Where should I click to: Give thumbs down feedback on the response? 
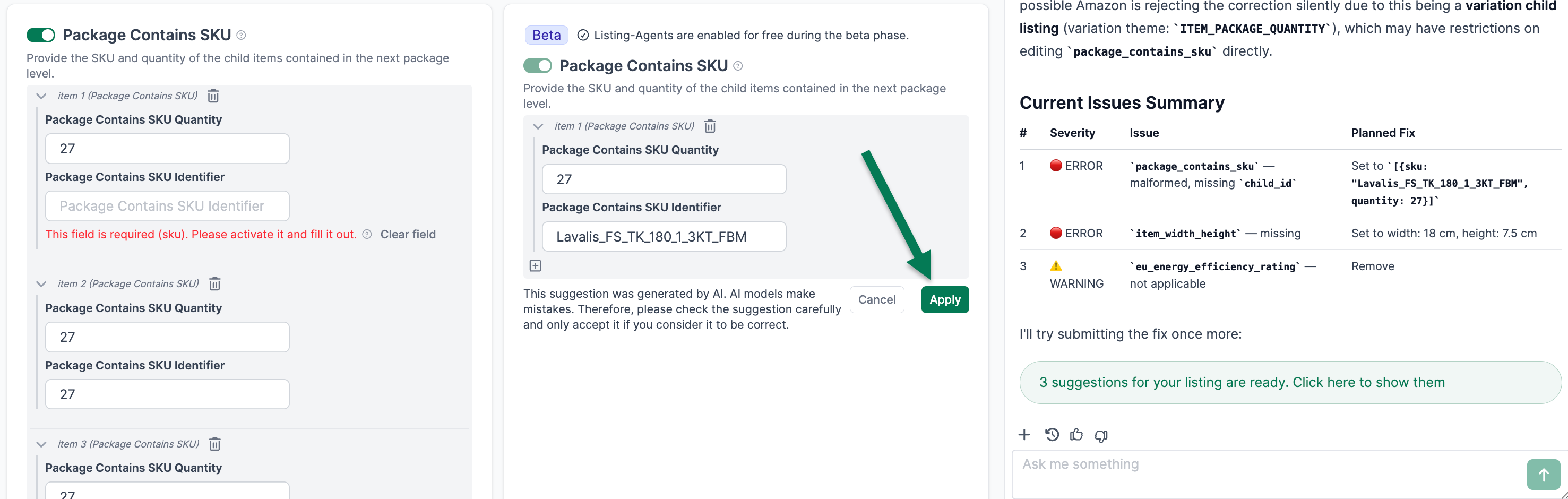tap(1101, 436)
